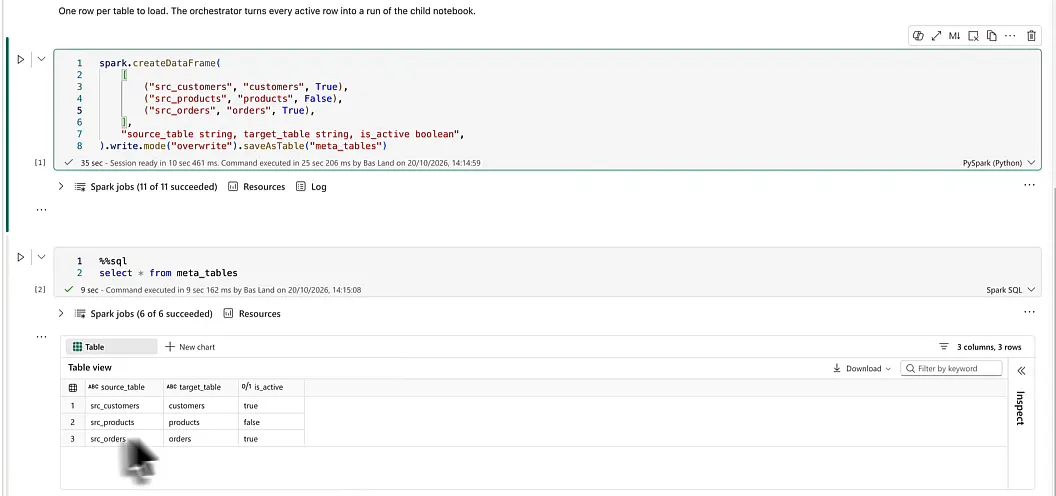The height and width of the screenshot is (496, 1056).
Task: Click the ellipsis below the first cell's output
Action: tap(41, 209)
